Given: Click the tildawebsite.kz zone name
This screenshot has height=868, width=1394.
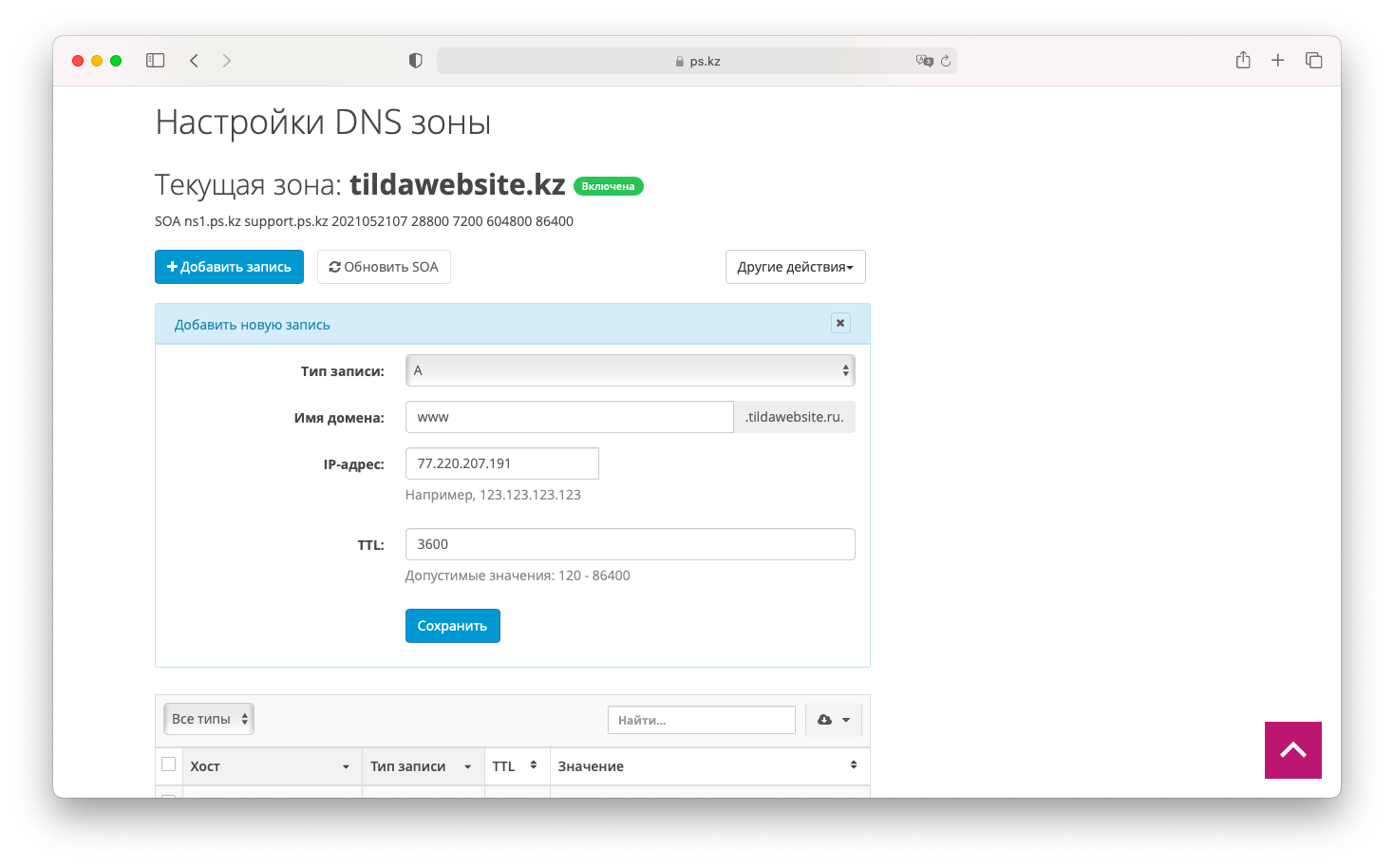Looking at the screenshot, I should [x=458, y=184].
